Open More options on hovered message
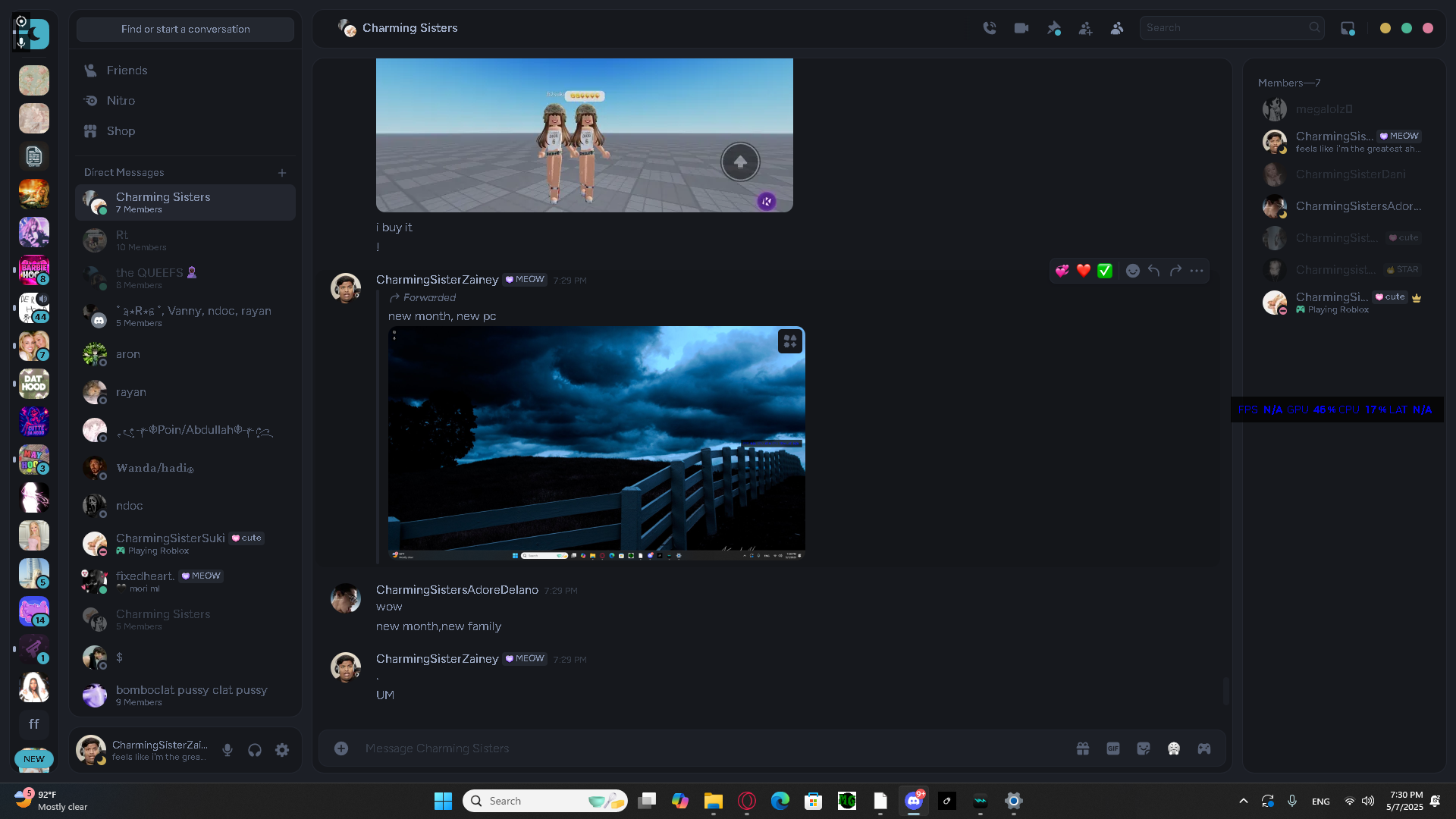 pos(1197,271)
